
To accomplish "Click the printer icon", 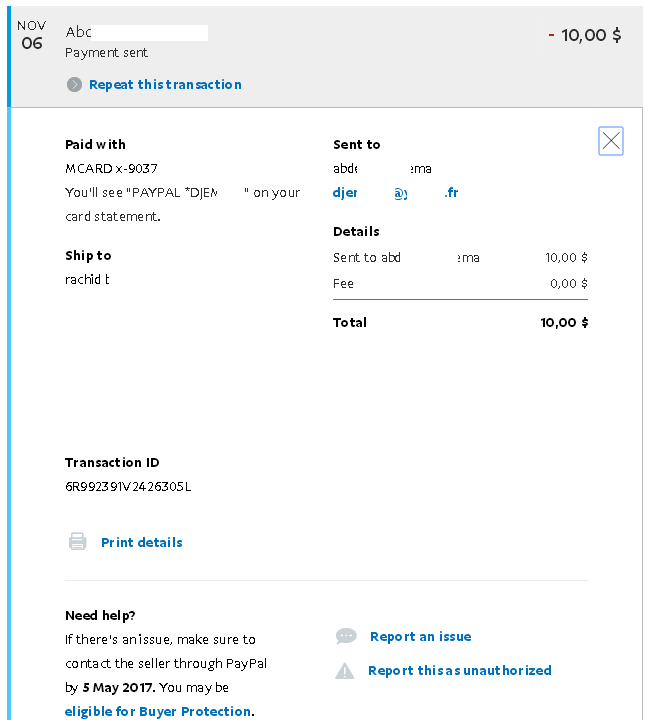I will point(77,542).
